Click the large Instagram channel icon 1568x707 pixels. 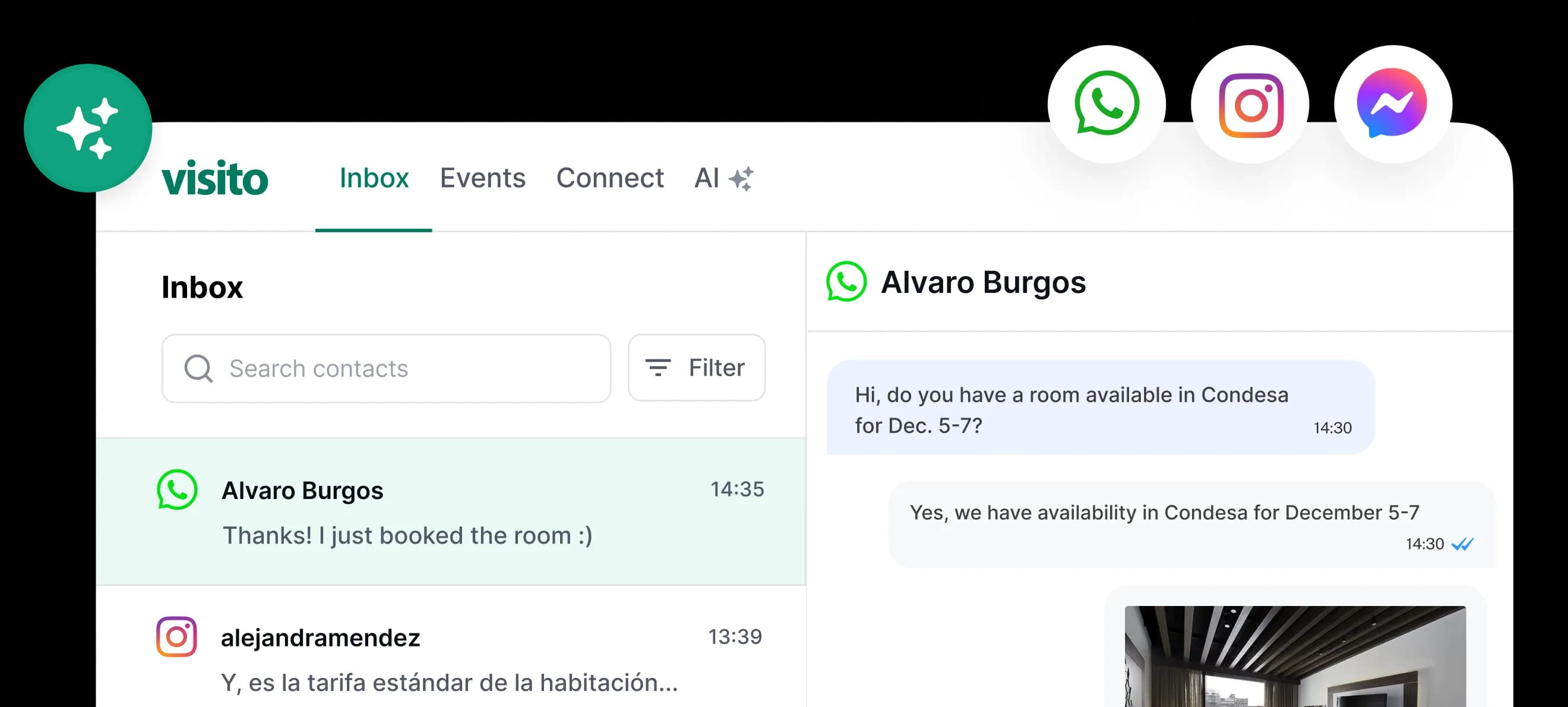[1250, 104]
